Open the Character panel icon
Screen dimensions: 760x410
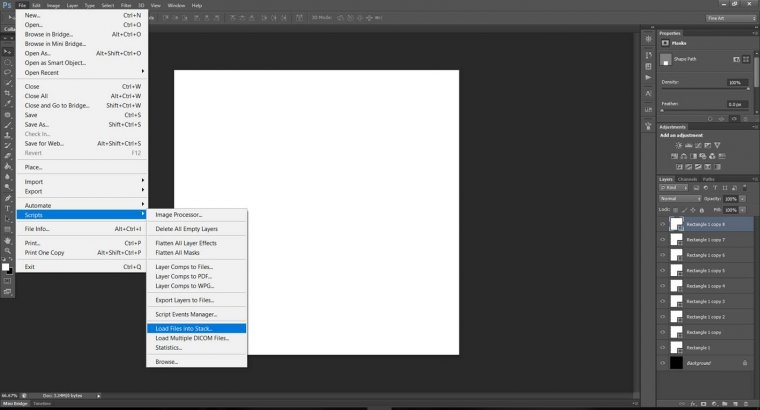[649, 93]
